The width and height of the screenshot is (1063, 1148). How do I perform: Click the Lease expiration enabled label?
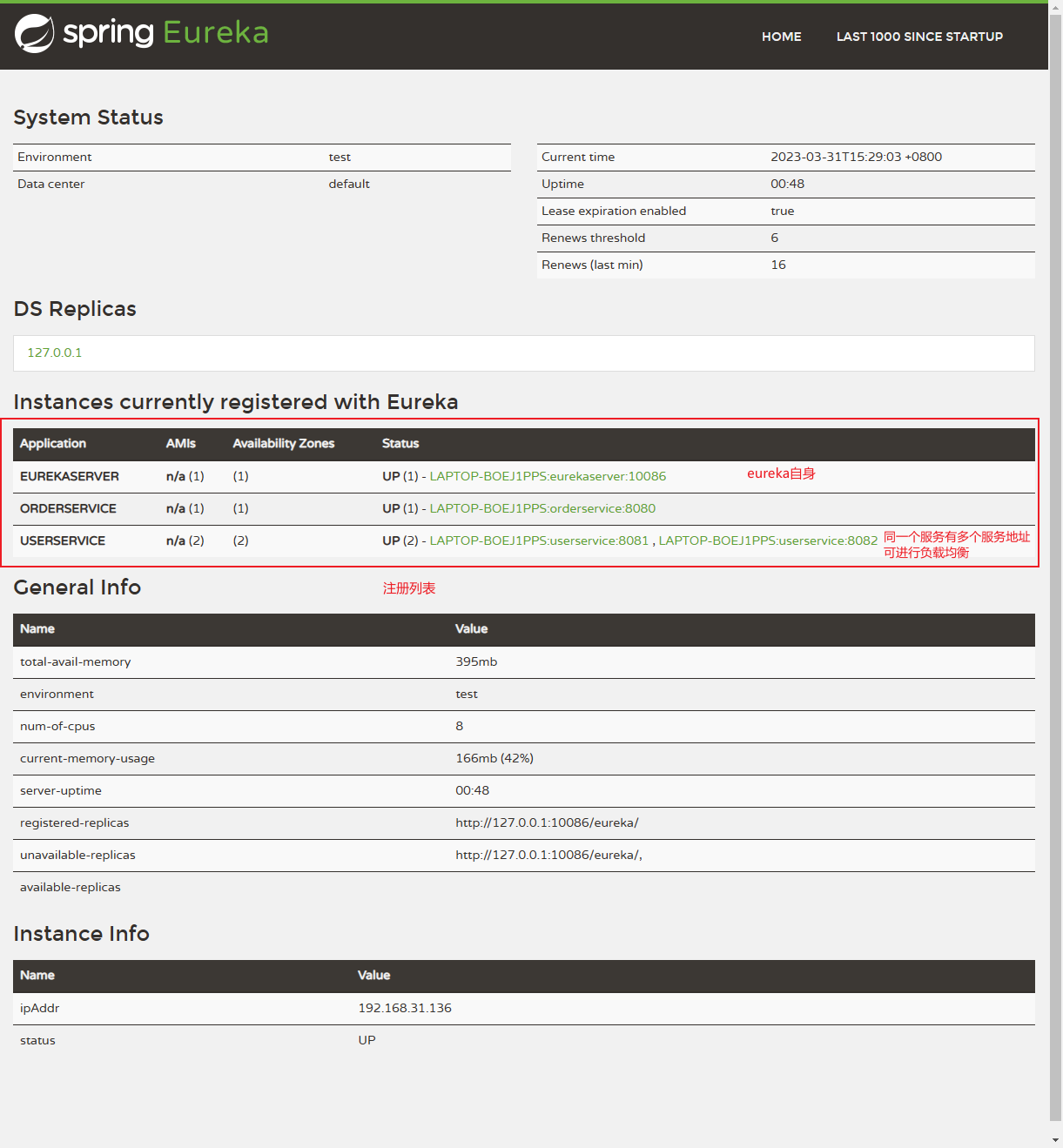(614, 211)
